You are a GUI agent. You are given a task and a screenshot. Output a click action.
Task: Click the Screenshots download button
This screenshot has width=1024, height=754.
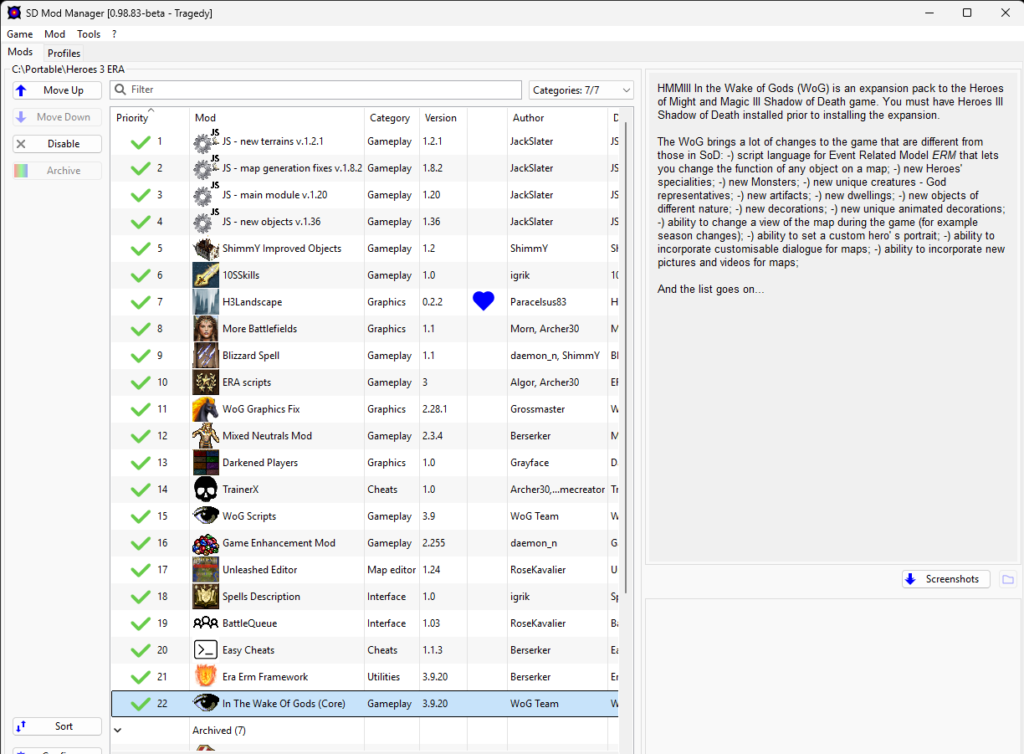tap(946, 579)
